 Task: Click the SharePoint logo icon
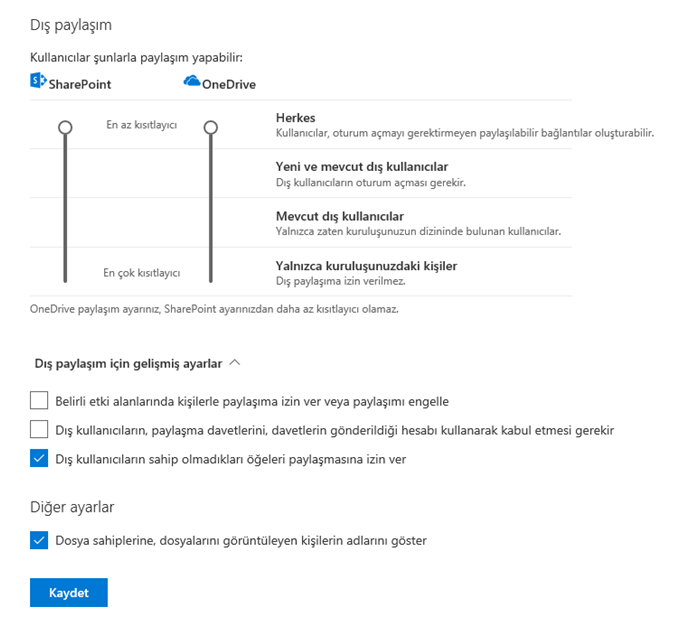(38, 81)
